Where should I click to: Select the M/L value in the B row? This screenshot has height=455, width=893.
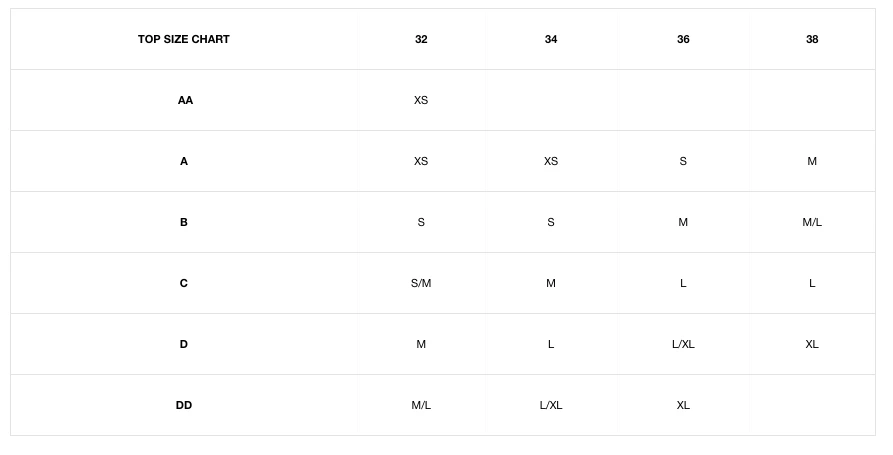tap(812, 223)
